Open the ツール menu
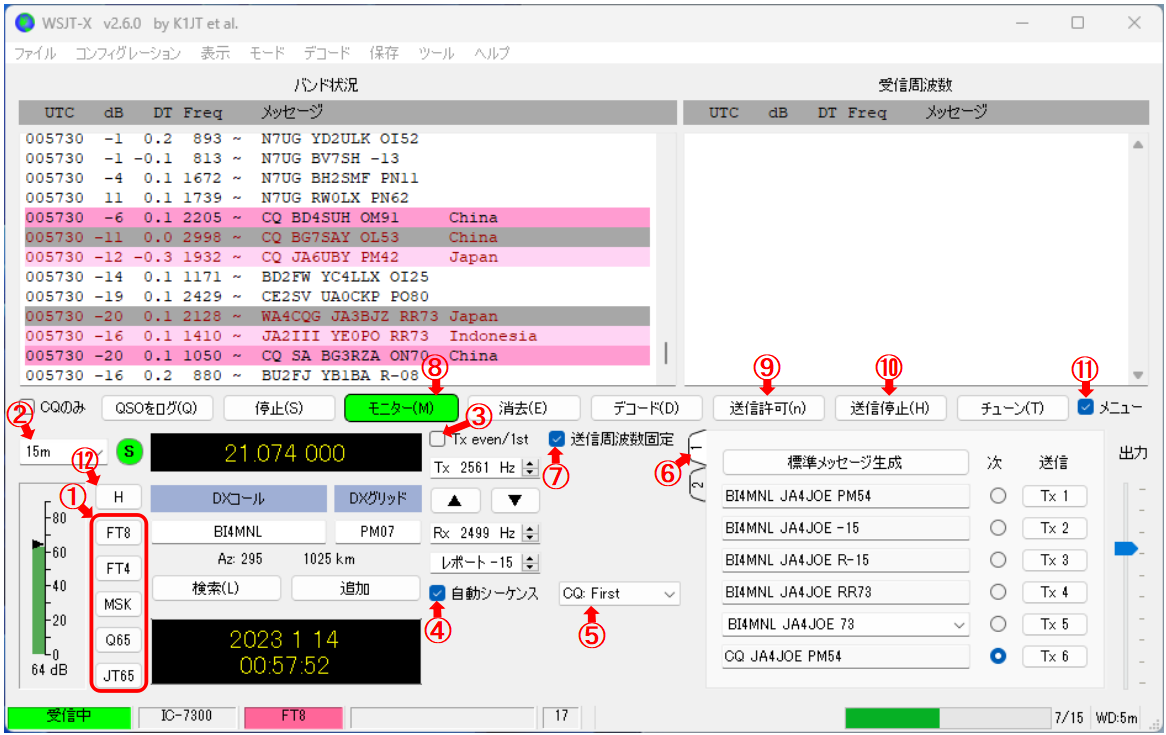 [436, 54]
